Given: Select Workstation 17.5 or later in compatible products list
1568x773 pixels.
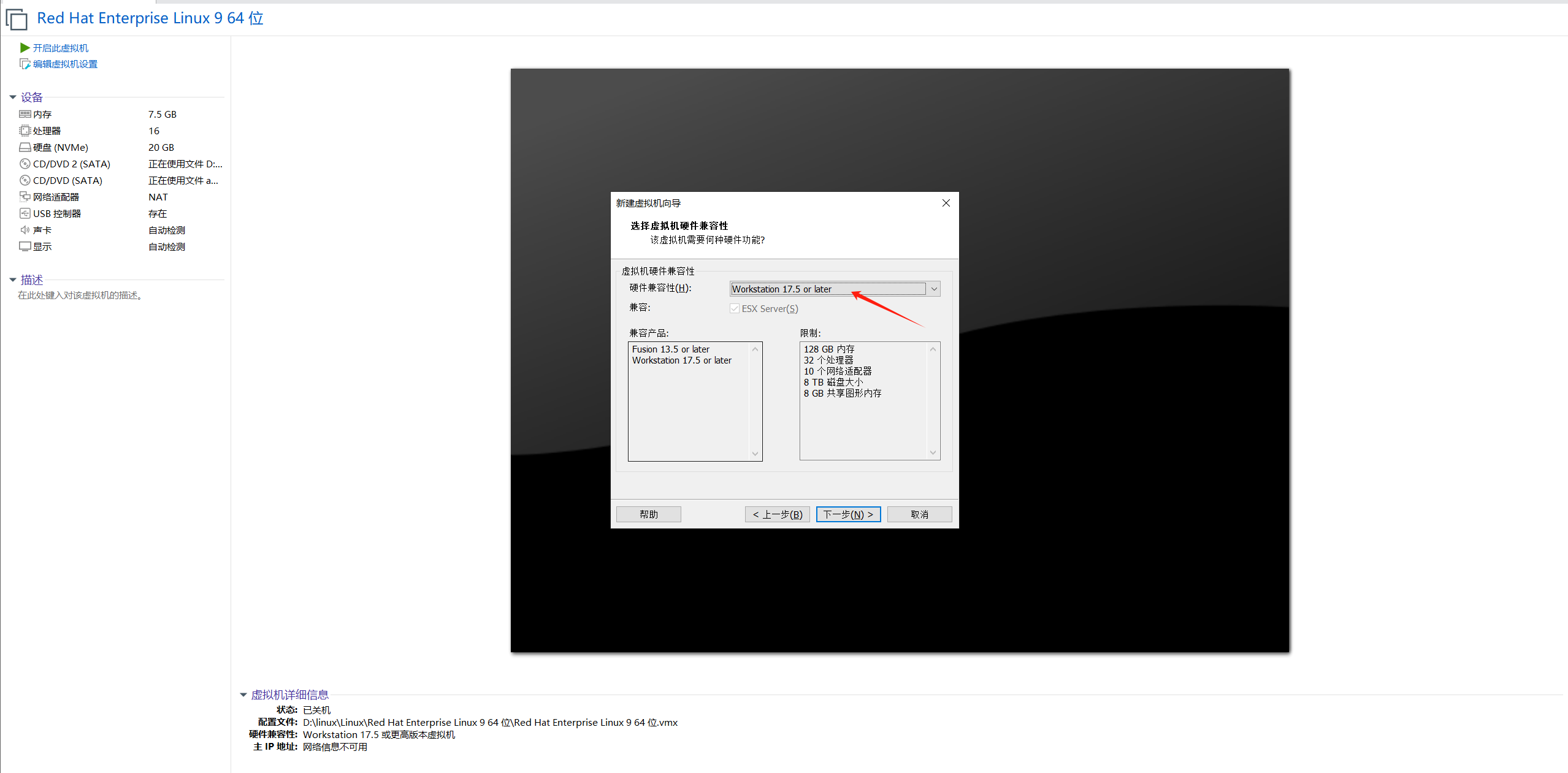Looking at the screenshot, I should [x=682, y=360].
